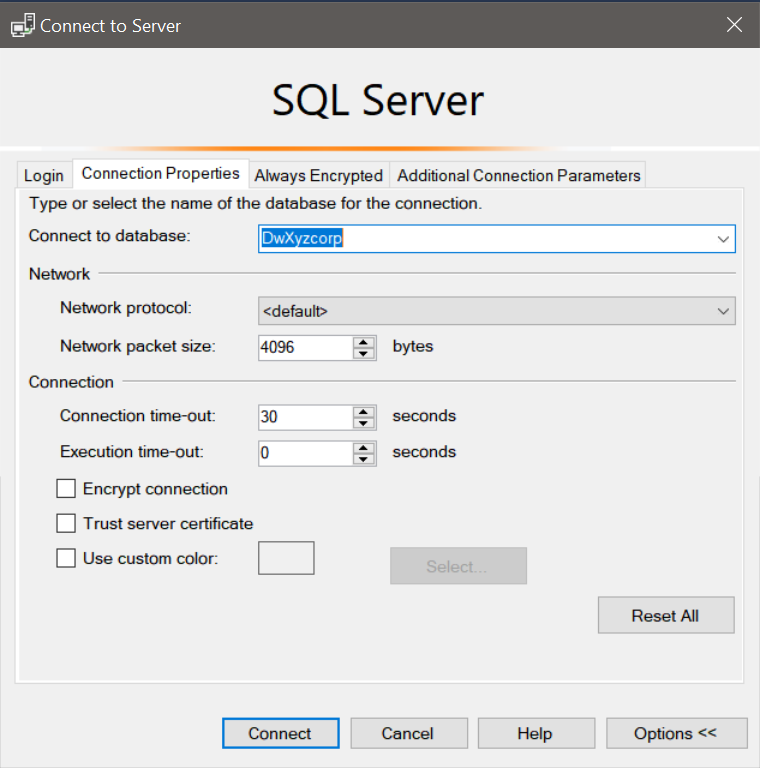
Task: Click the custom color swatch box
Action: pos(286,558)
